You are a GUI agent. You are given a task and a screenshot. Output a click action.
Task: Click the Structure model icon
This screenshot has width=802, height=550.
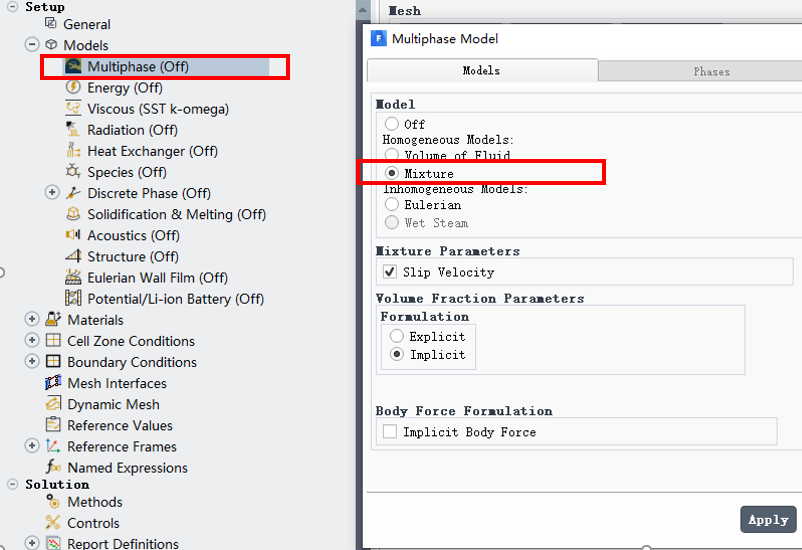point(73,255)
